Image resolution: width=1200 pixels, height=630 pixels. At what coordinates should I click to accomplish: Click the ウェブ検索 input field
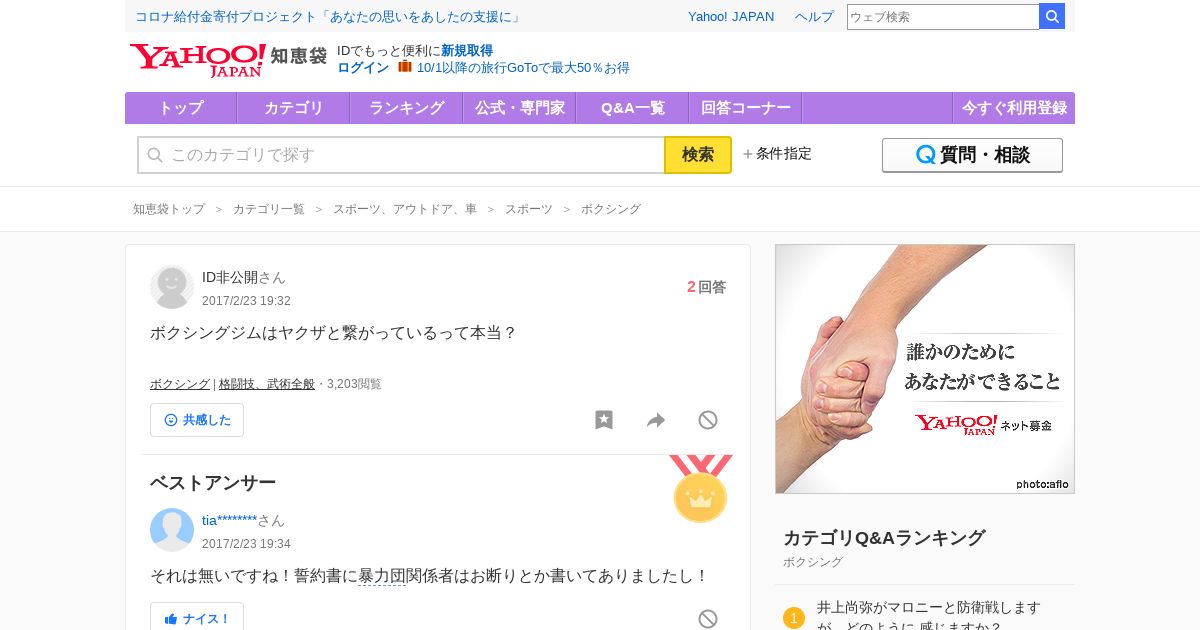(943, 17)
